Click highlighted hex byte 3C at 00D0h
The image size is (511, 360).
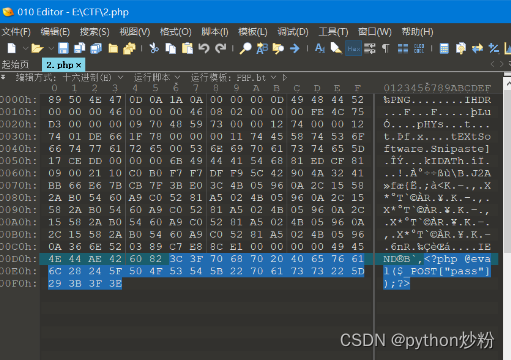coord(176,259)
